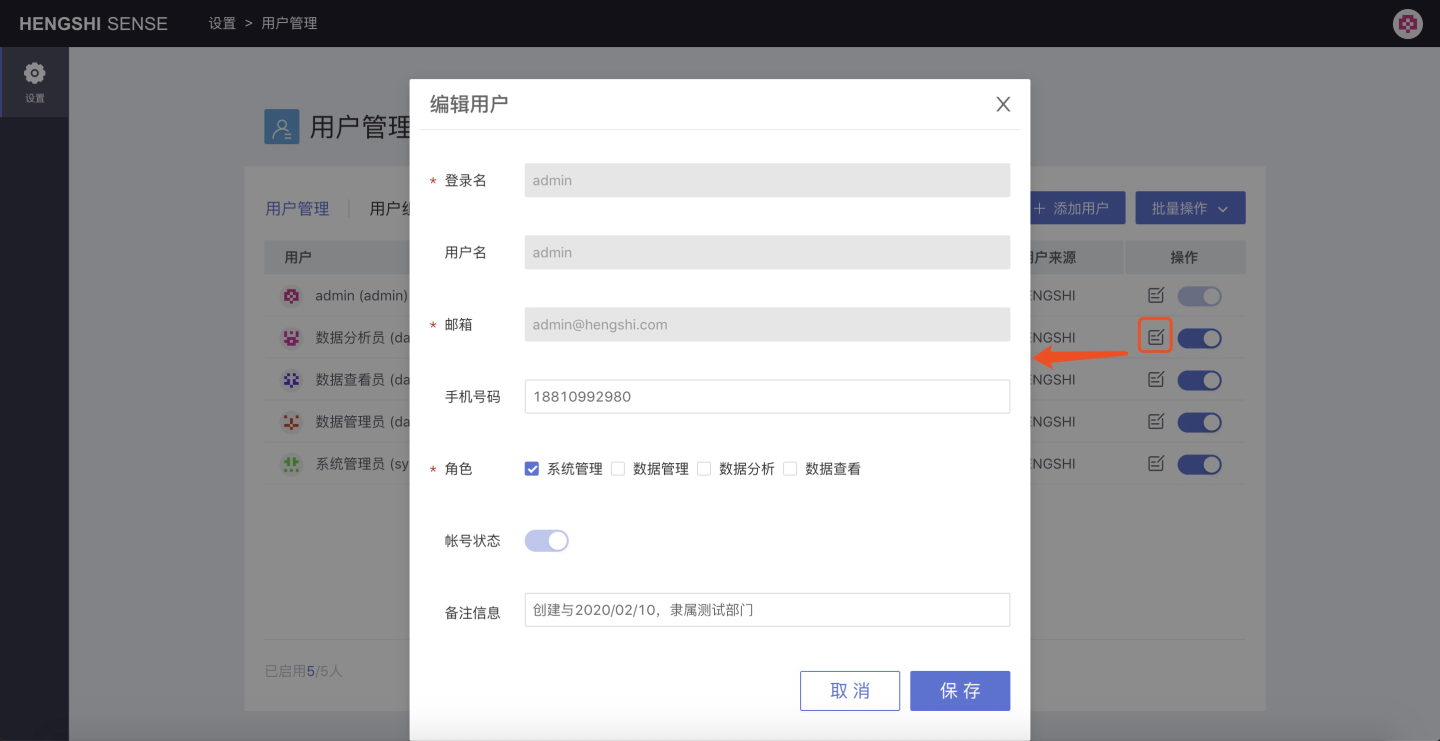Toggle the 帐号状态 account status switch
Image resolution: width=1440 pixels, height=741 pixels.
(x=547, y=541)
